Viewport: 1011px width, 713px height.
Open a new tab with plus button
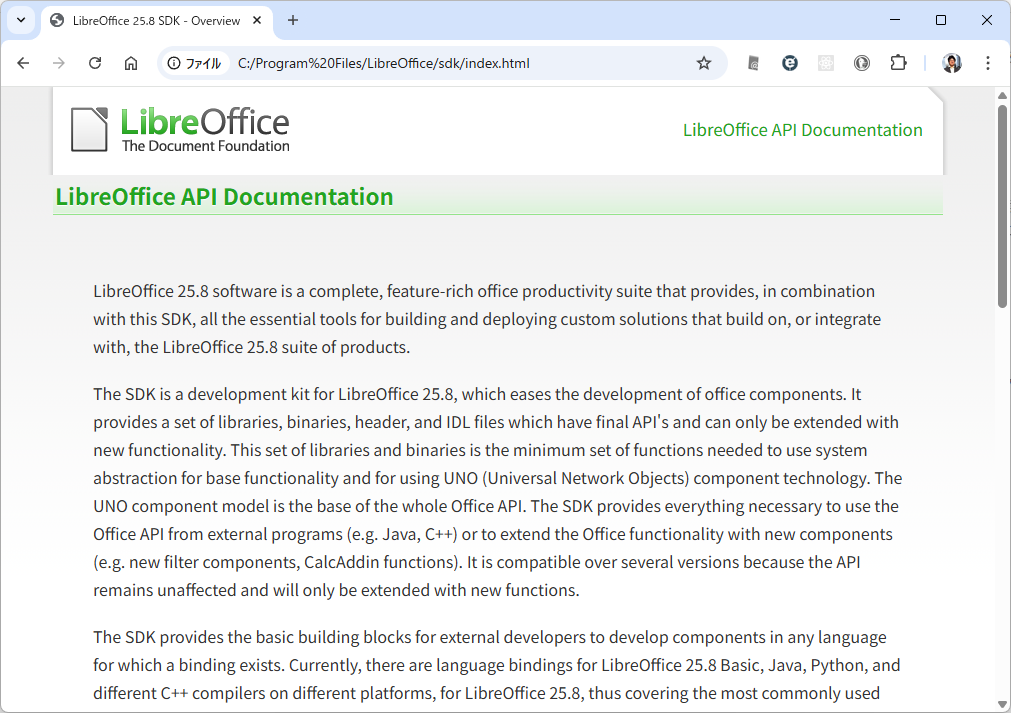click(293, 20)
